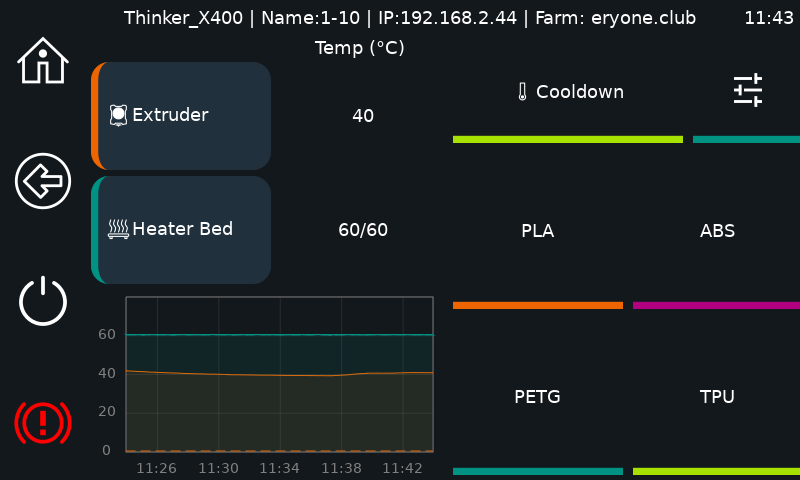Go to the home screen icon
This screenshot has width=800, height=480.
(x=43, y=60)
